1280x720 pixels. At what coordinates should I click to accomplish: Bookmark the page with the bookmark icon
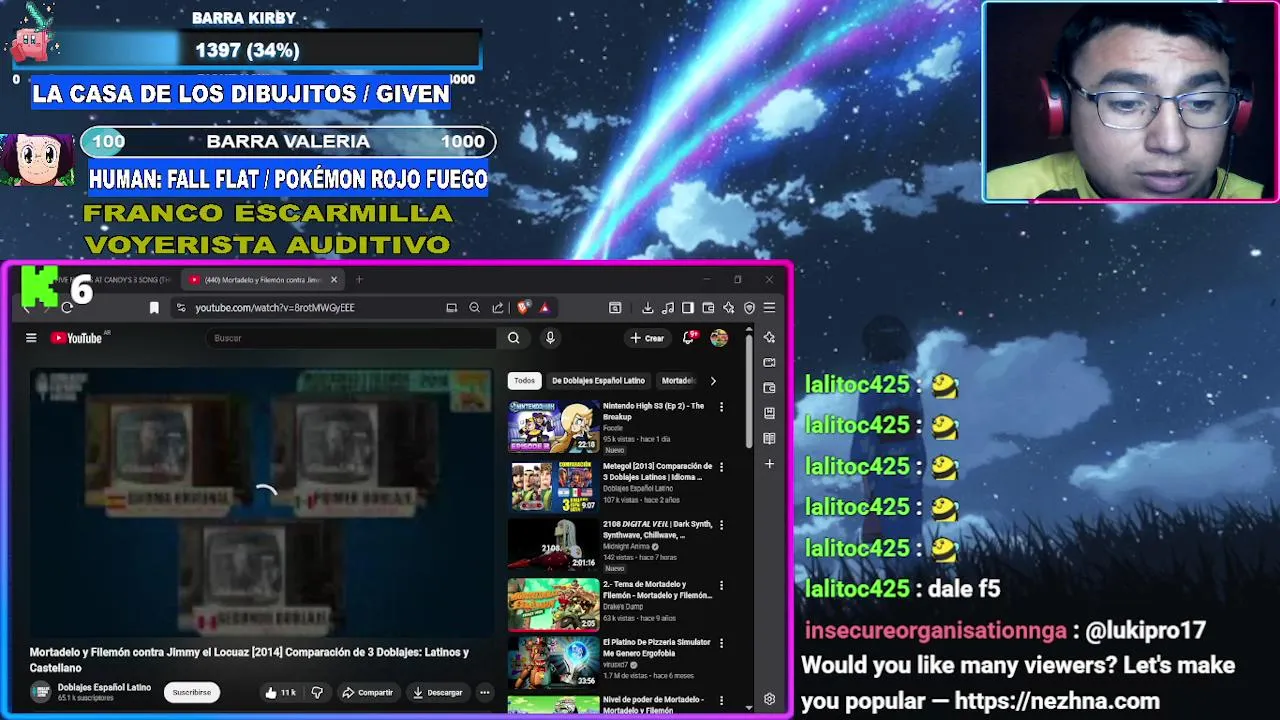(x=154, y=308)
